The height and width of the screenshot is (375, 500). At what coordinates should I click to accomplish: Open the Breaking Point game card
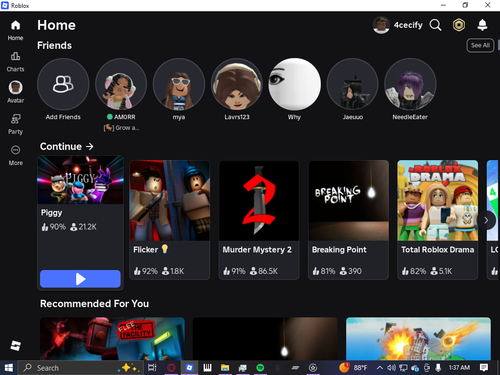point(349,220)
